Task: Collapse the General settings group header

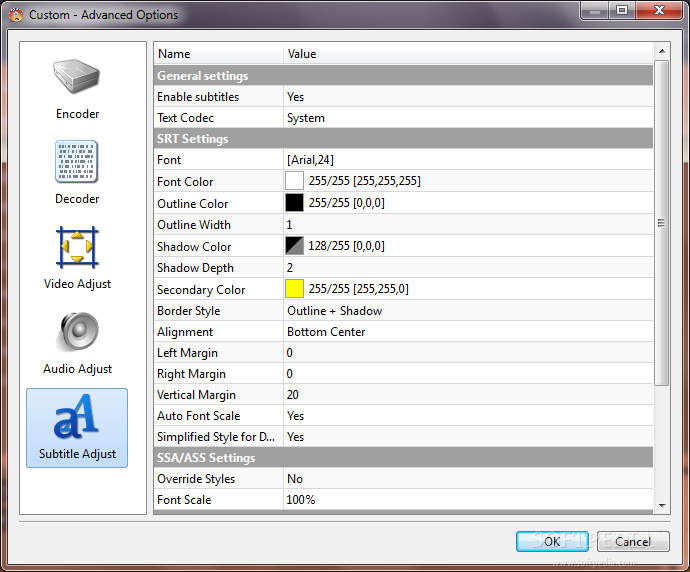Action: [404, 76]
